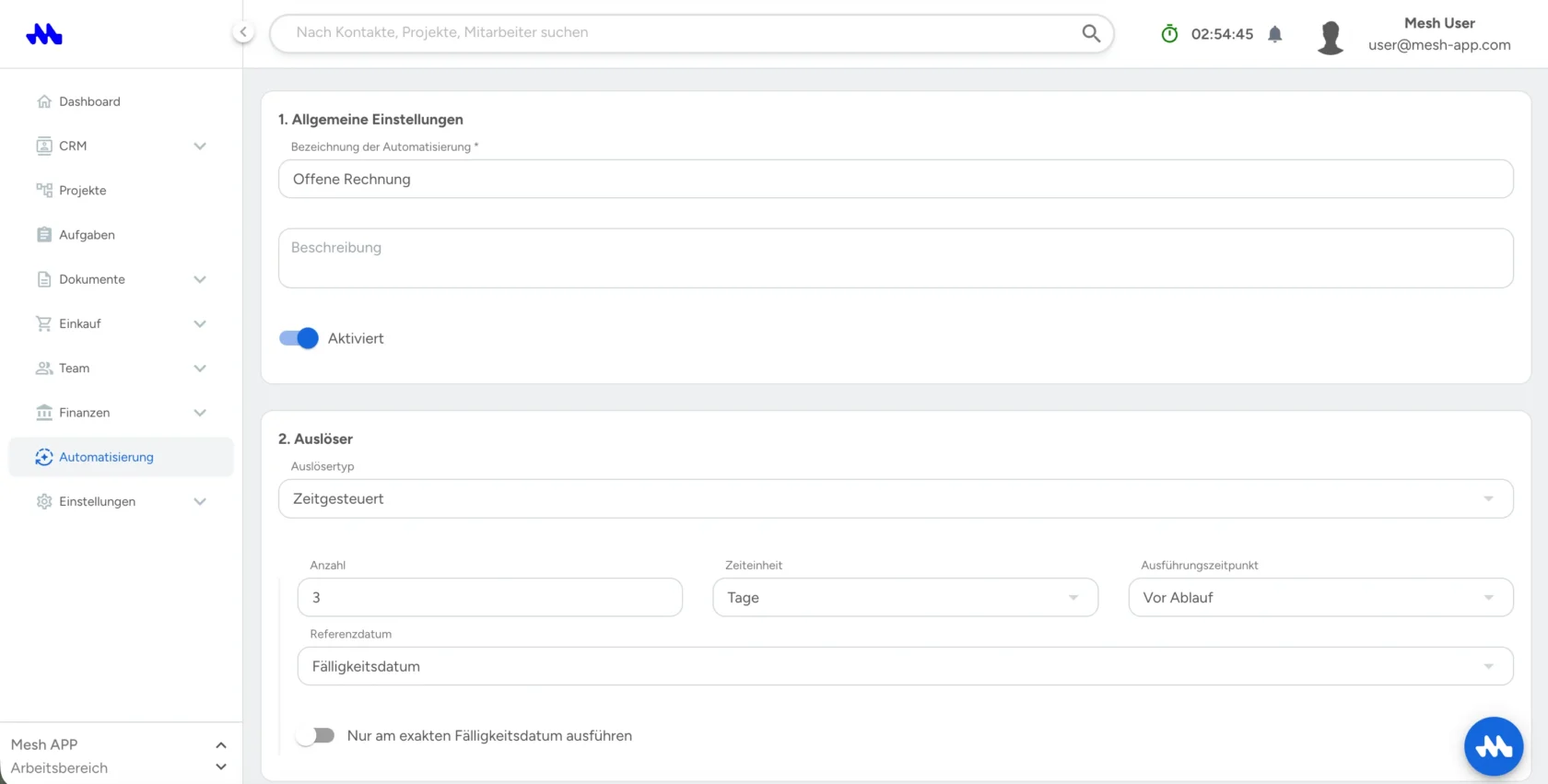
Task: Focus the global search field
Action: 691,33
